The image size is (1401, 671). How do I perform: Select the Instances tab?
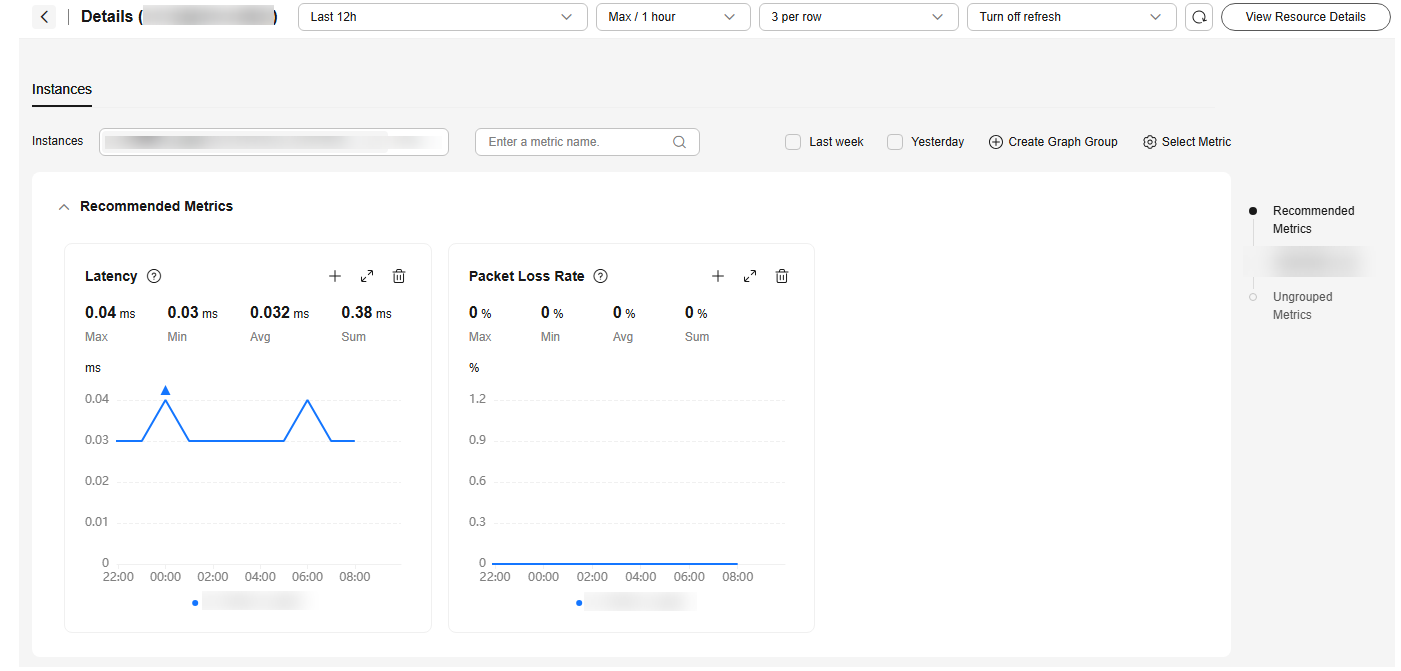(x=62, y=89)
